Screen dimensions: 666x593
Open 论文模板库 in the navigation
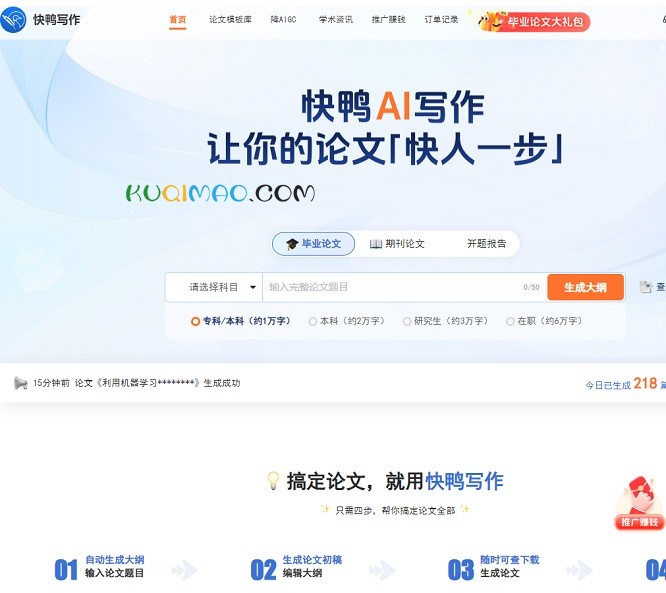tap(230, 20)
